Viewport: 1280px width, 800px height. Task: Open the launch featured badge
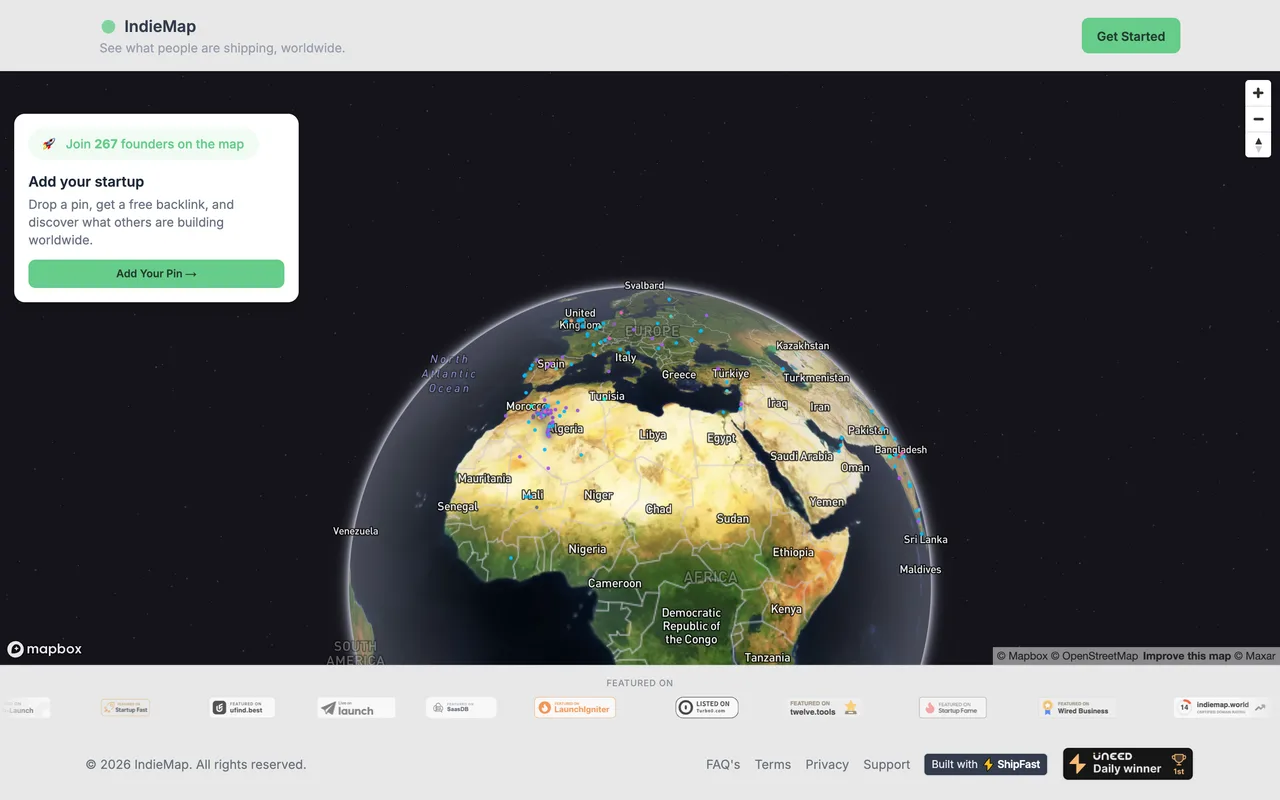[356, 707]
